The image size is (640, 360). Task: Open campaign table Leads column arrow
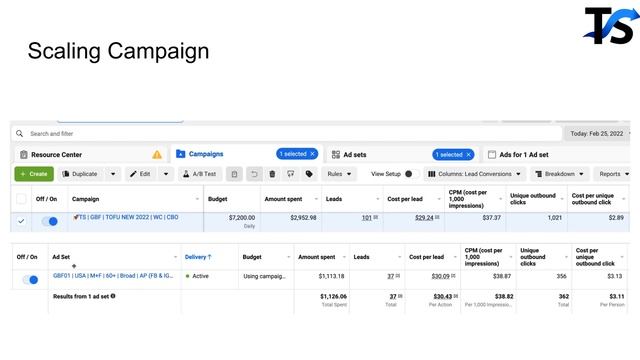377,199
